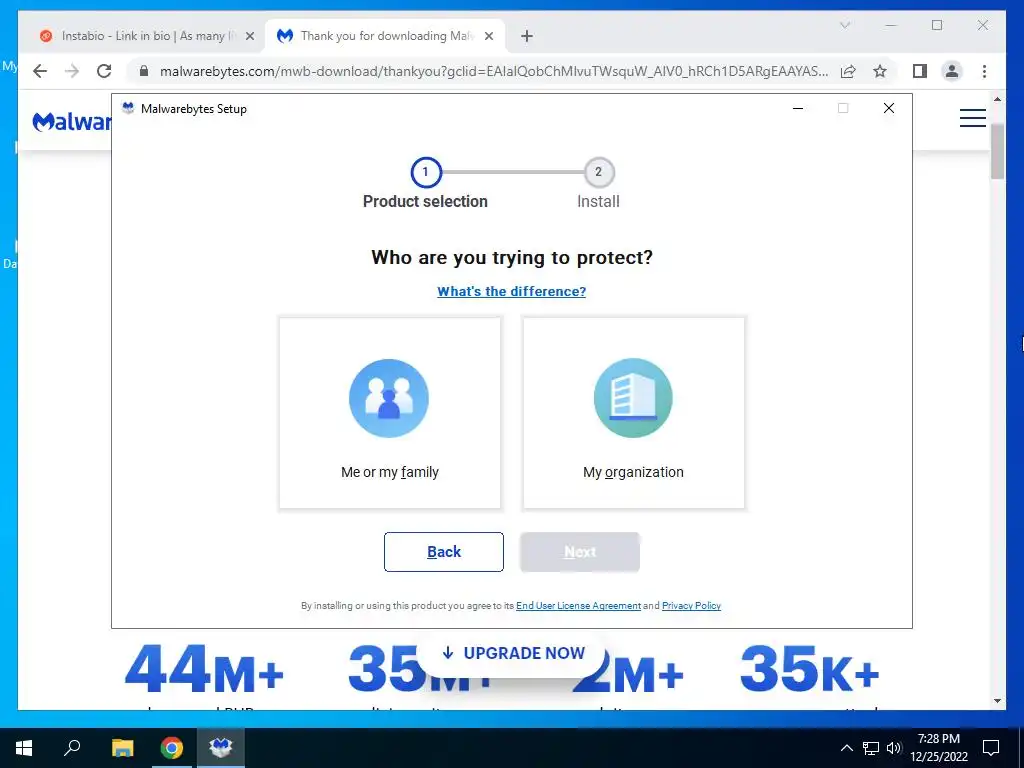1024x768 pixels.
Task: Open Windows taskbar search
Action: point(72,748)
